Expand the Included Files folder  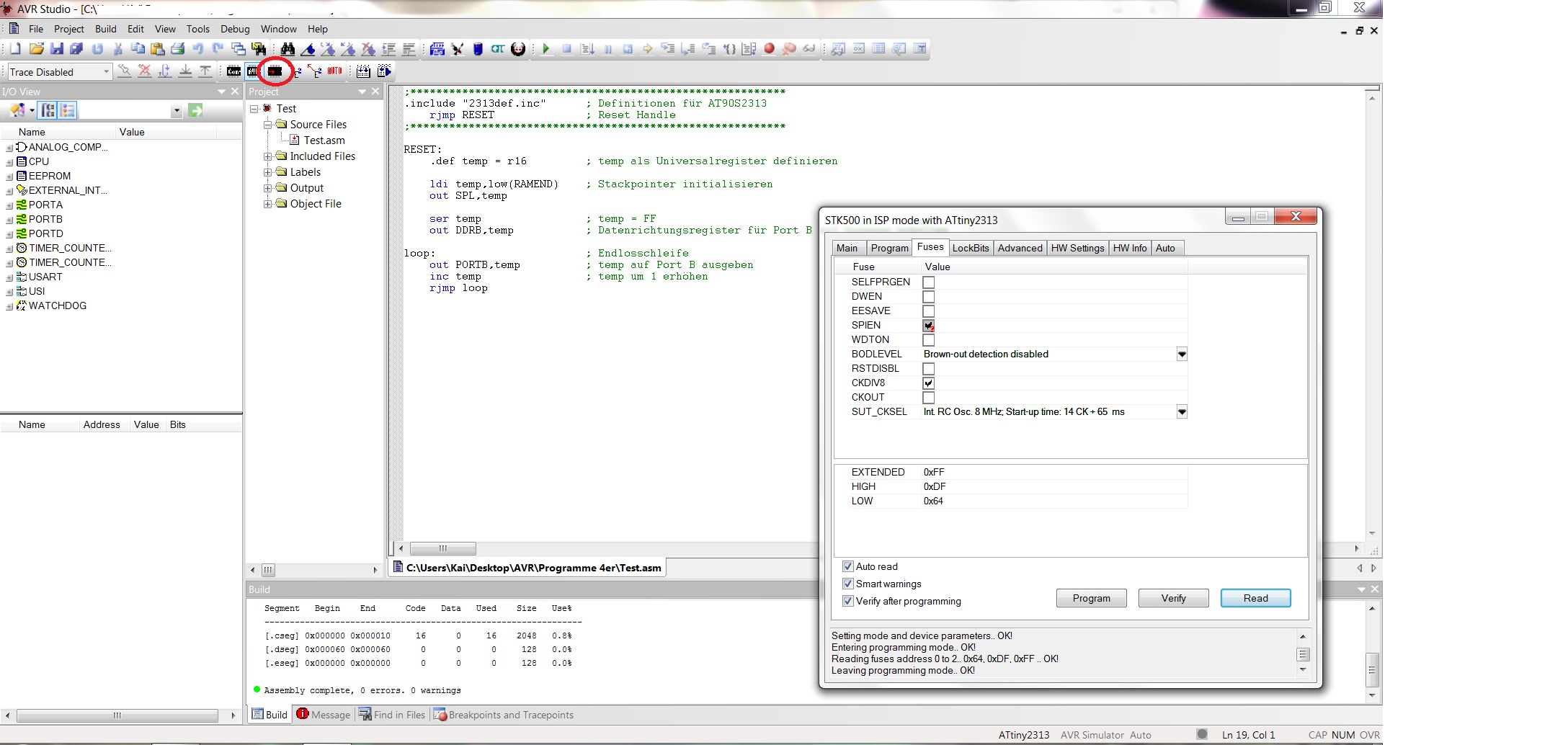(268, 156)
